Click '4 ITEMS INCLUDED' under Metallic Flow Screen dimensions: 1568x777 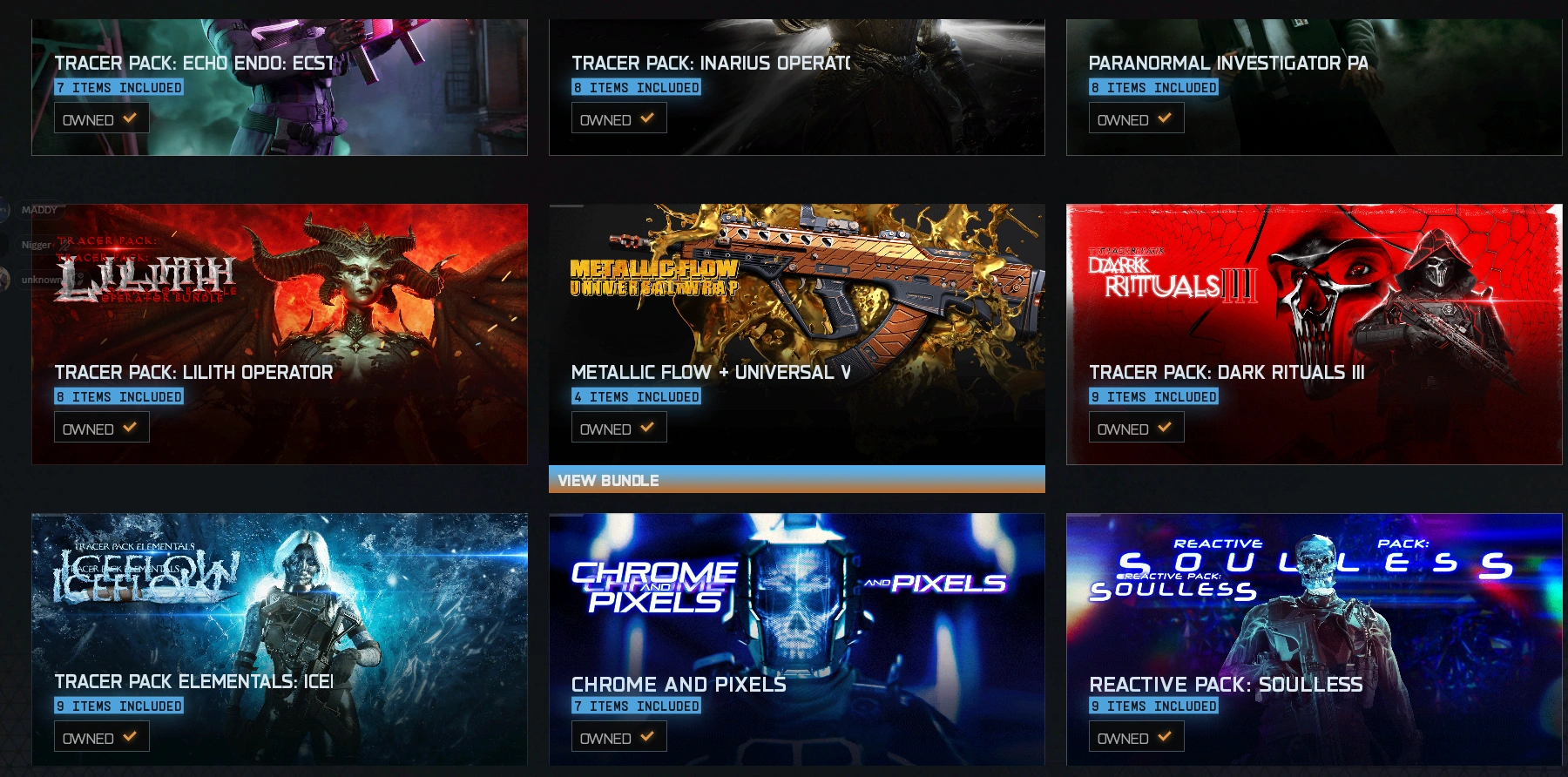tap(636, 397)
